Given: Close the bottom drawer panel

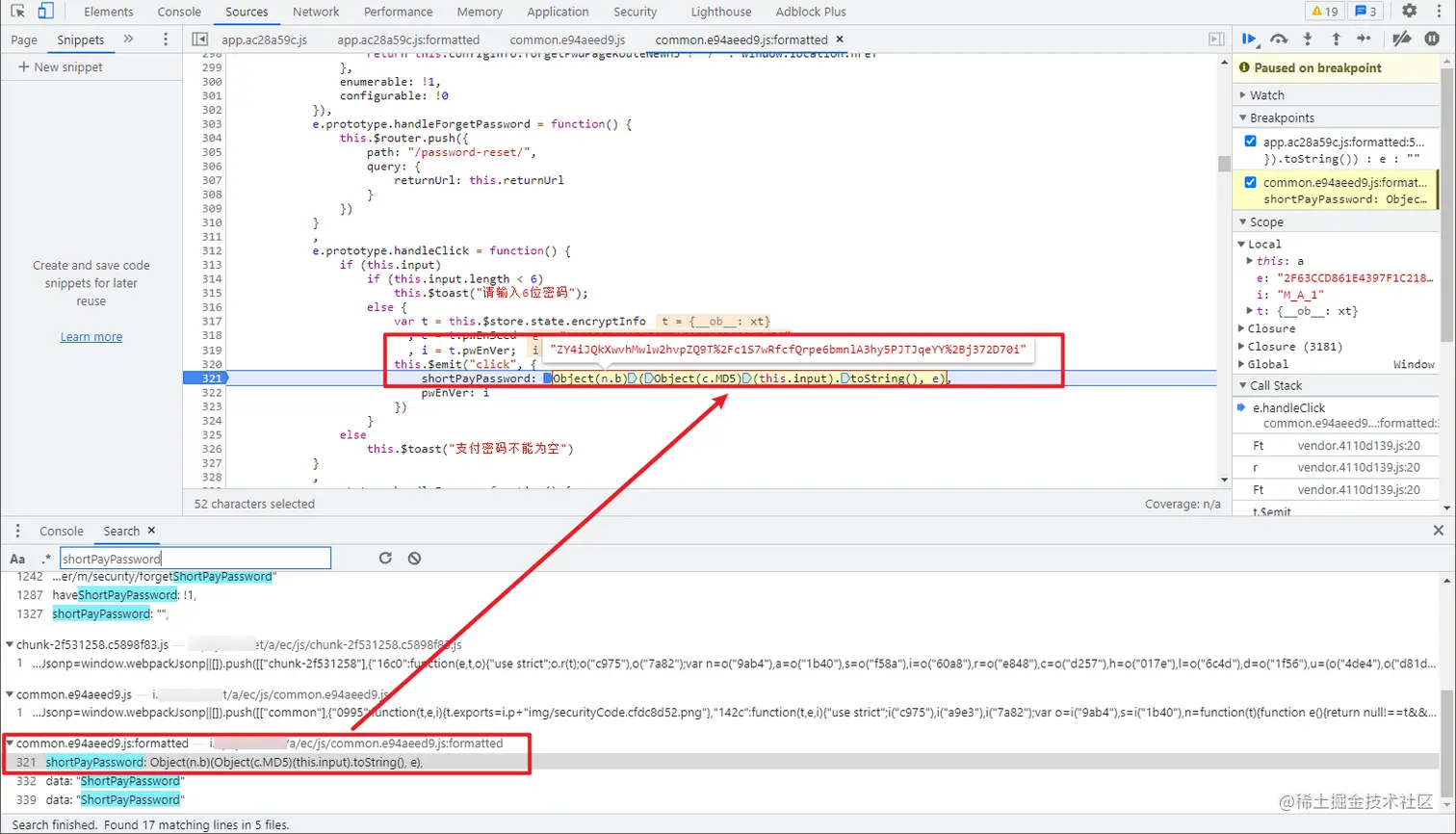Looking at the screenshot, I should tap(1438, 531).
